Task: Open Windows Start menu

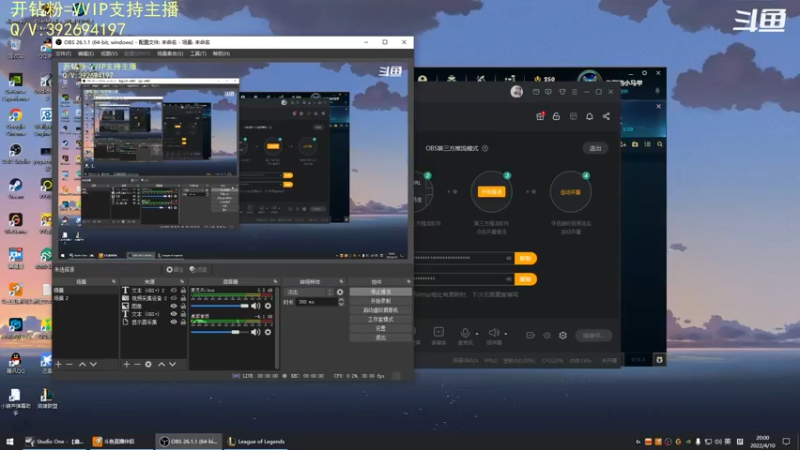Action: point(10,441)
